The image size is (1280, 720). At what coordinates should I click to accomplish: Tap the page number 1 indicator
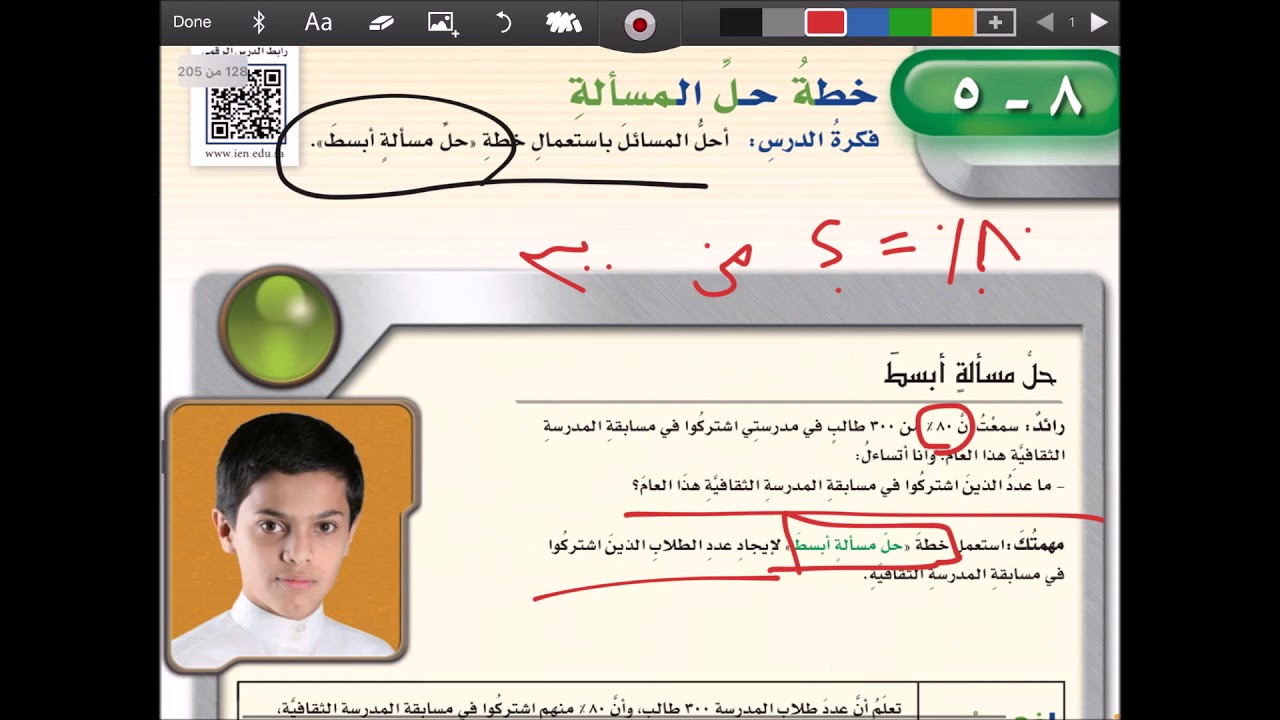[1071, 22]
